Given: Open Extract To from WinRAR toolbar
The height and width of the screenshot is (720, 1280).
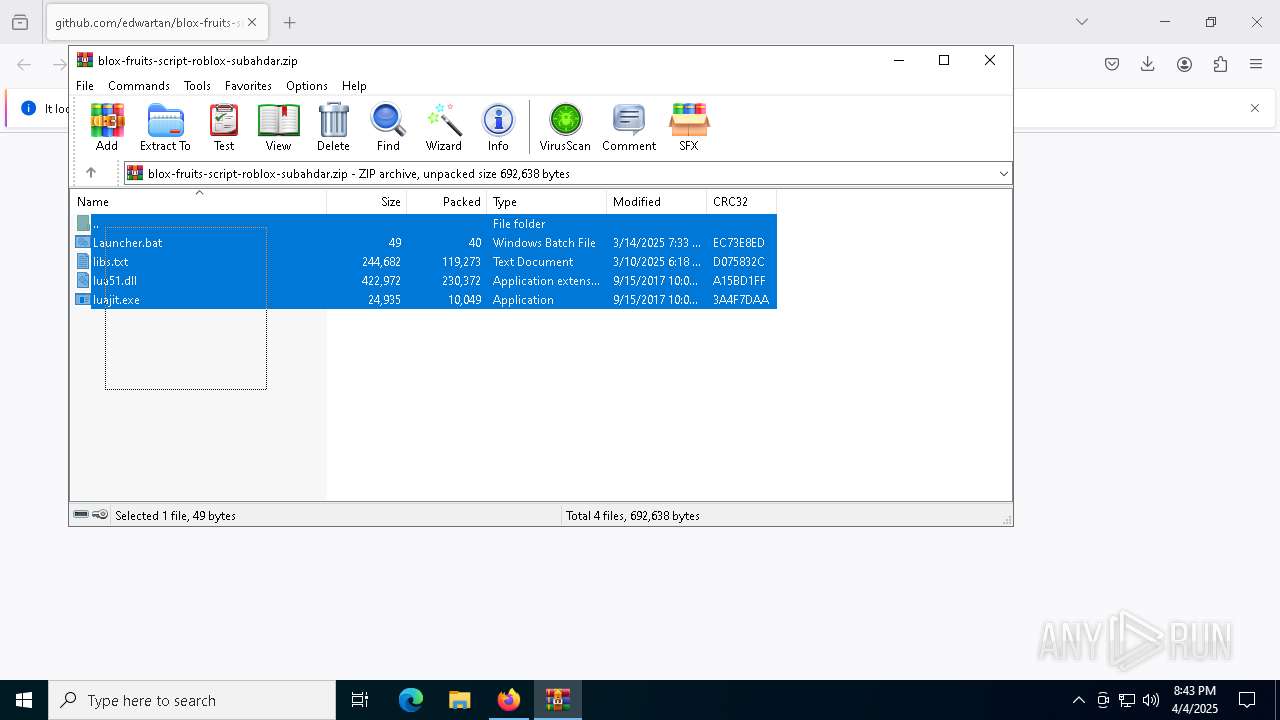Looking at the screenshot, I should 165,127.
